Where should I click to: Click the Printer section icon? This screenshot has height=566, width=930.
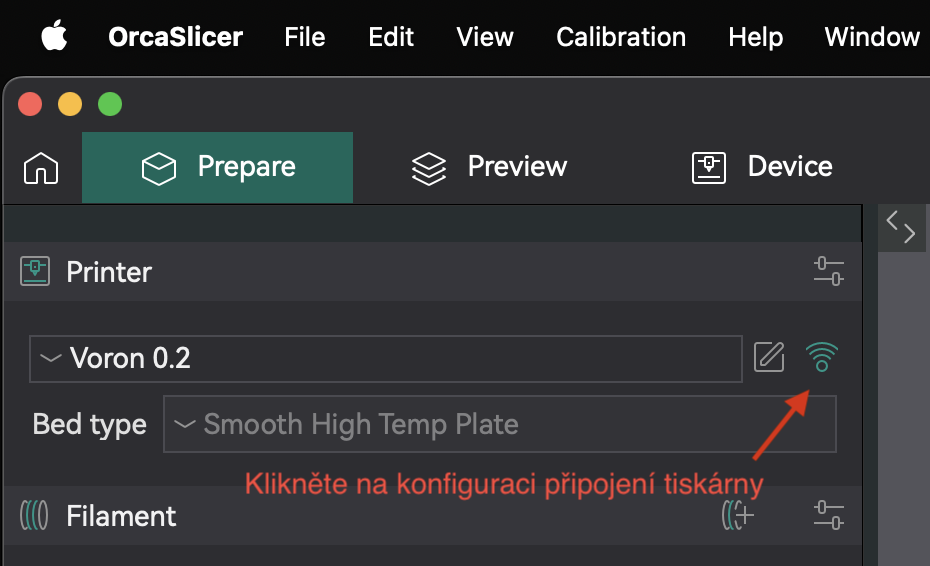pos(35,271)
